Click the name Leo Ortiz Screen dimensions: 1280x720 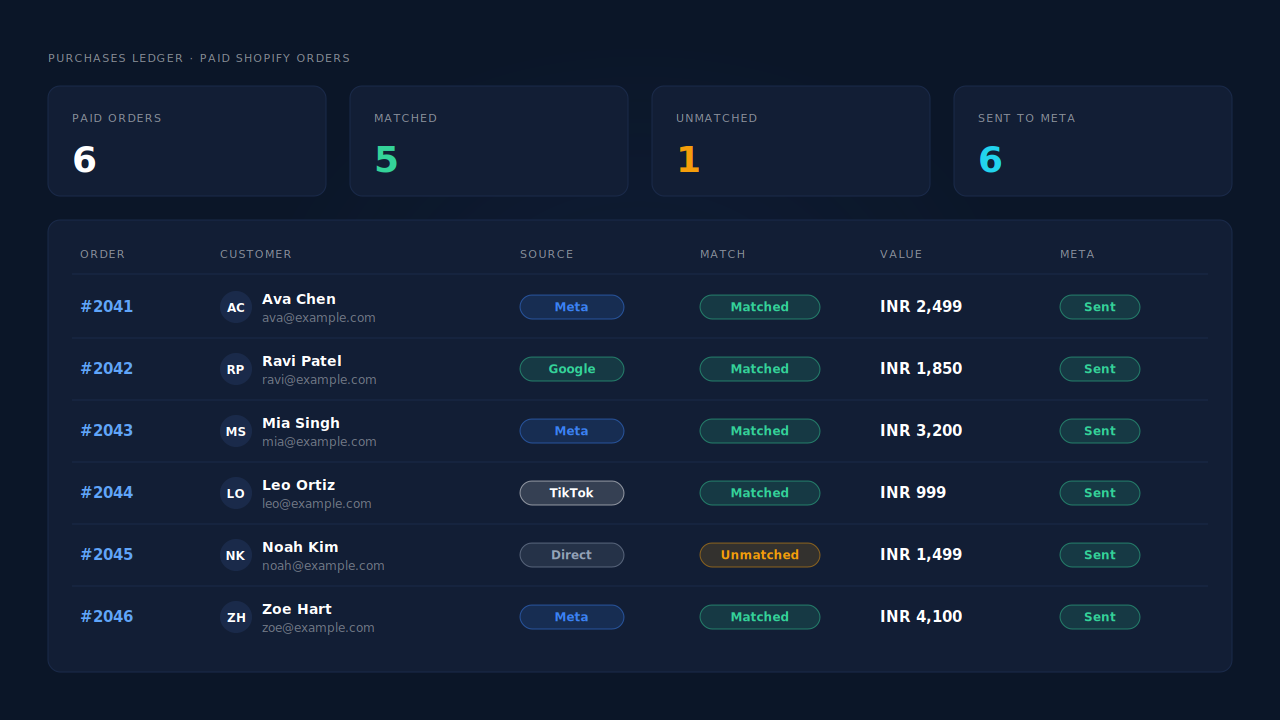click(x=298, y=485)
